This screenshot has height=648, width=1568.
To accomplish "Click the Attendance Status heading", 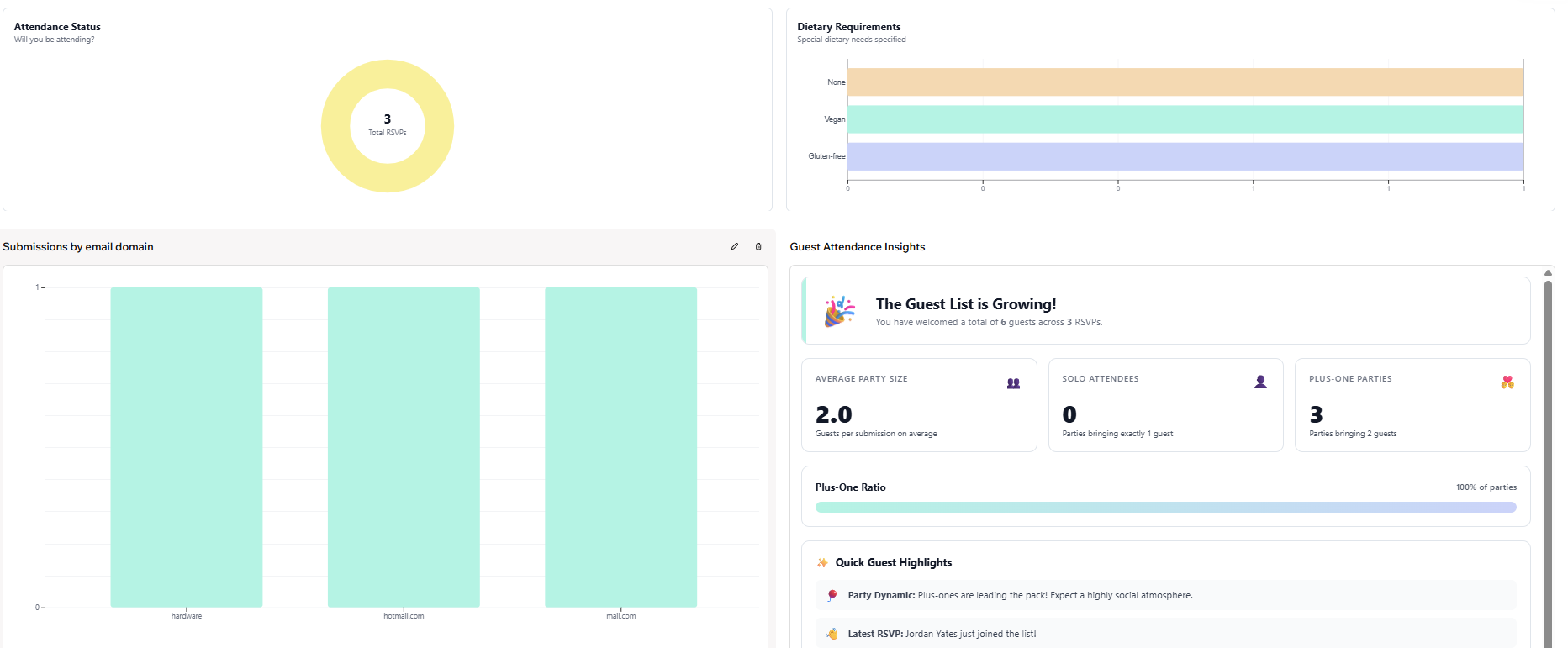I will 57,27.
